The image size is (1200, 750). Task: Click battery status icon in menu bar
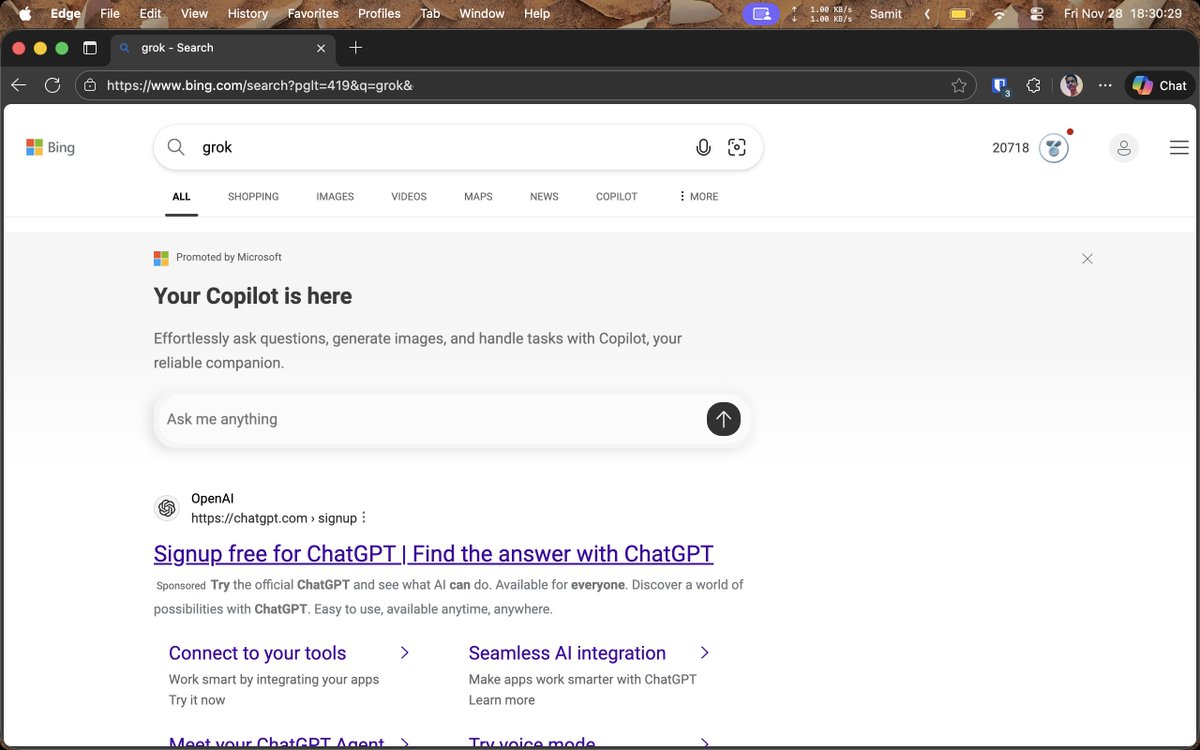click(960, 14)
